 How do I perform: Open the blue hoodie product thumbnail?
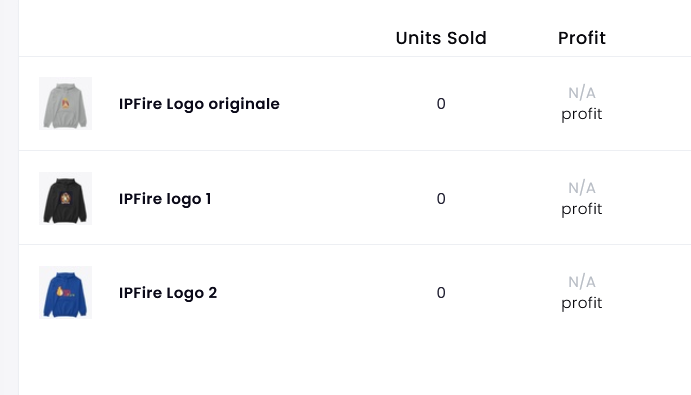(65, 292)
